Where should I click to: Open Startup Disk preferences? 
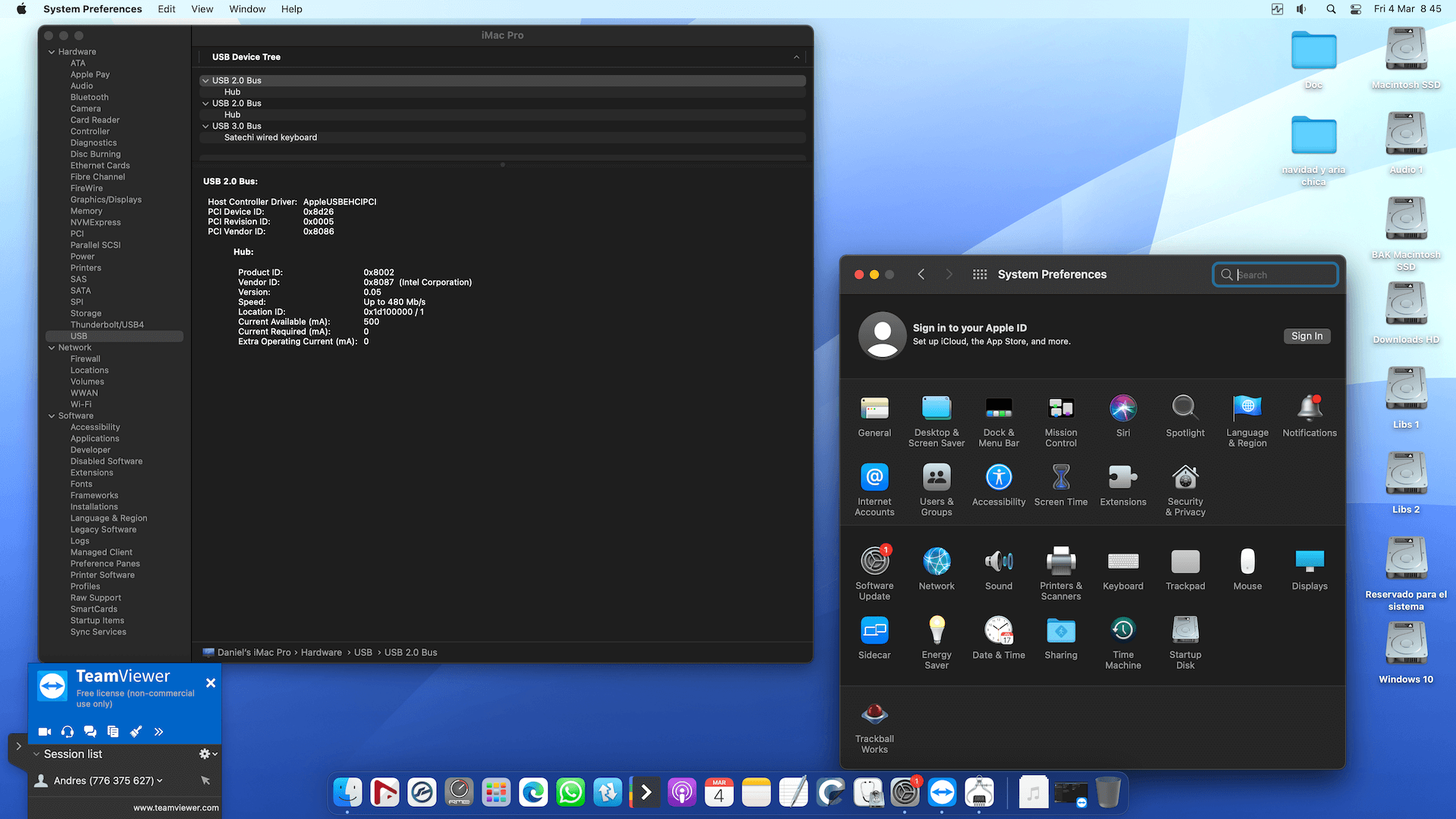click(x=1185, y=643)
